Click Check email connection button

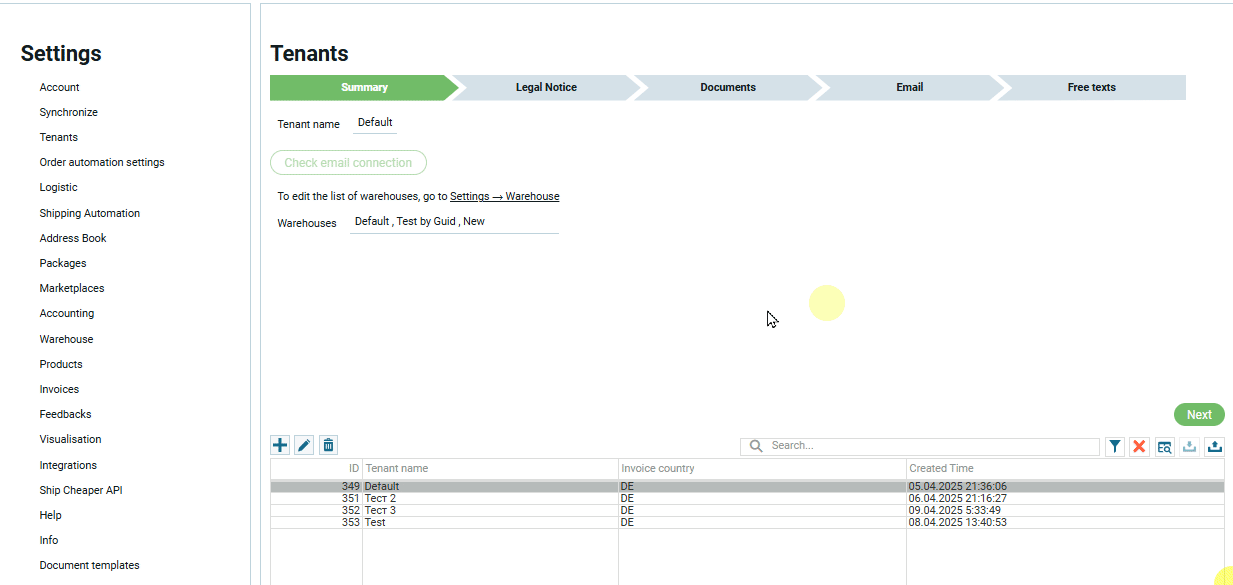pos(348,163)
